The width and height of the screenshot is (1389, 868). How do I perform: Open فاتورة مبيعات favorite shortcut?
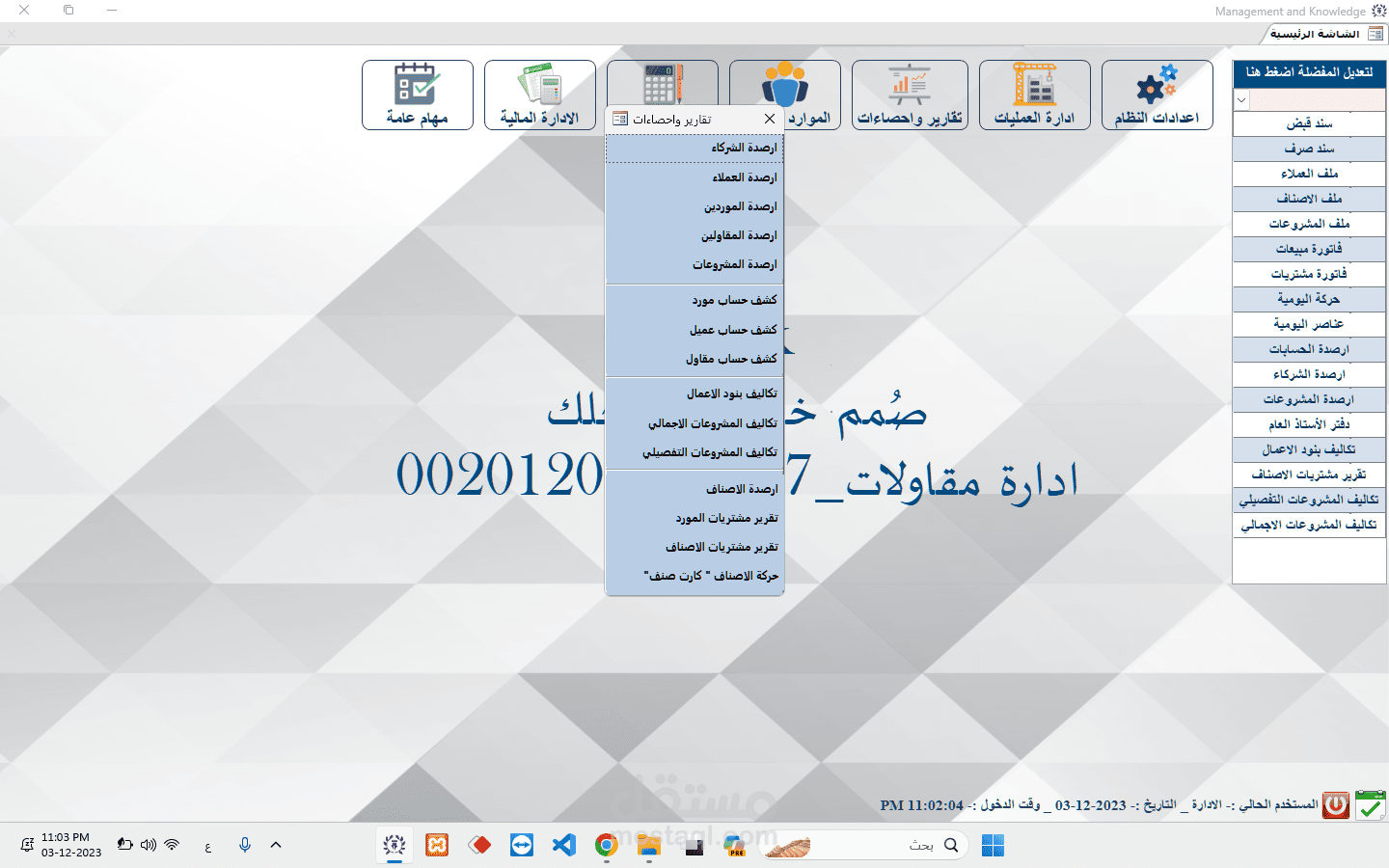coord(1309,249)
